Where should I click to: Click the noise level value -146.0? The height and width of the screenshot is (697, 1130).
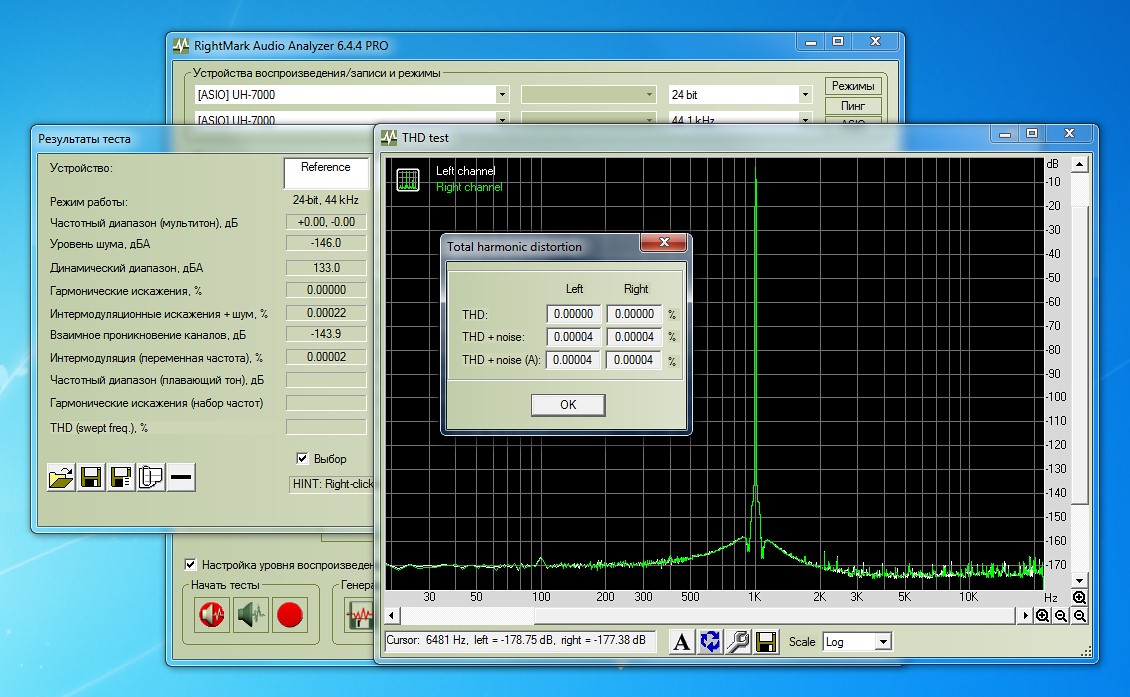tap(326, 243)
